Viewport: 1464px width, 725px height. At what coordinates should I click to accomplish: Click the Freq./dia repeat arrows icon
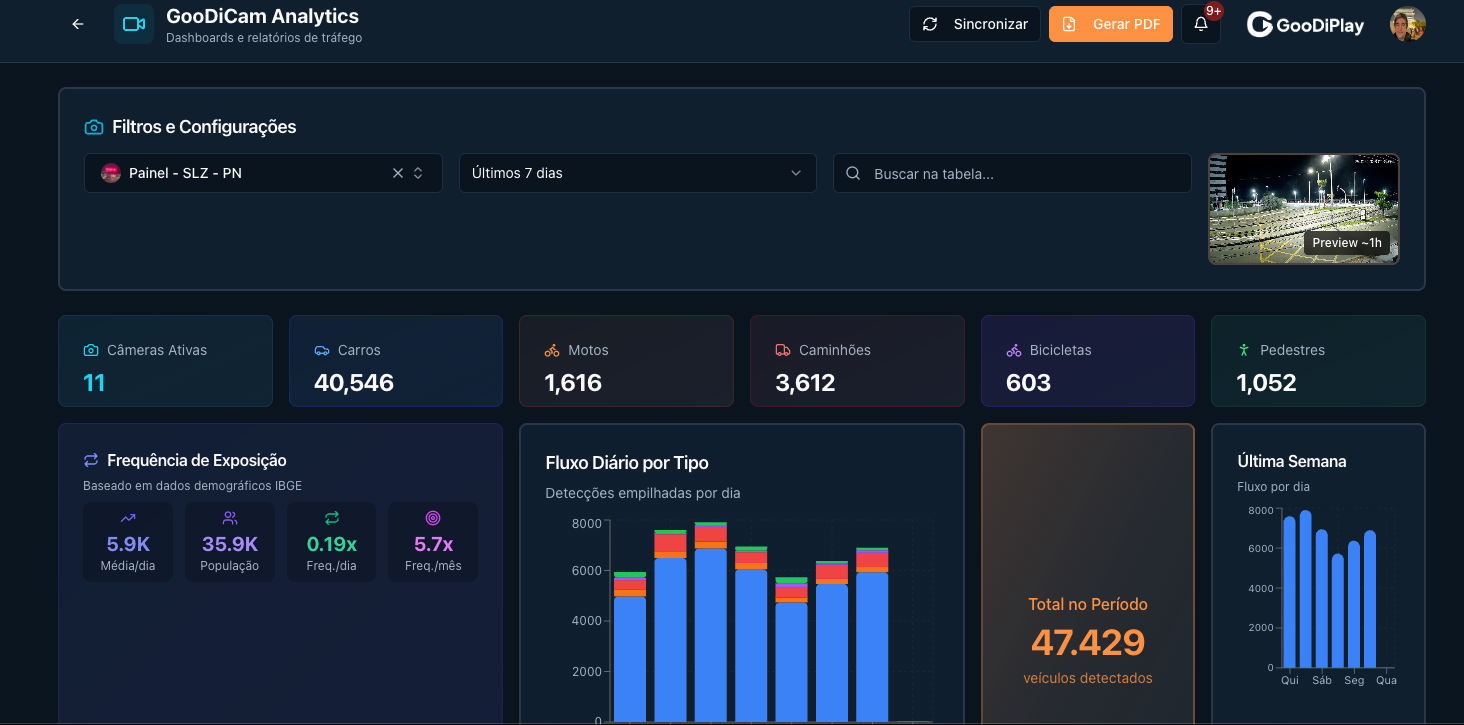click(332, 518)
